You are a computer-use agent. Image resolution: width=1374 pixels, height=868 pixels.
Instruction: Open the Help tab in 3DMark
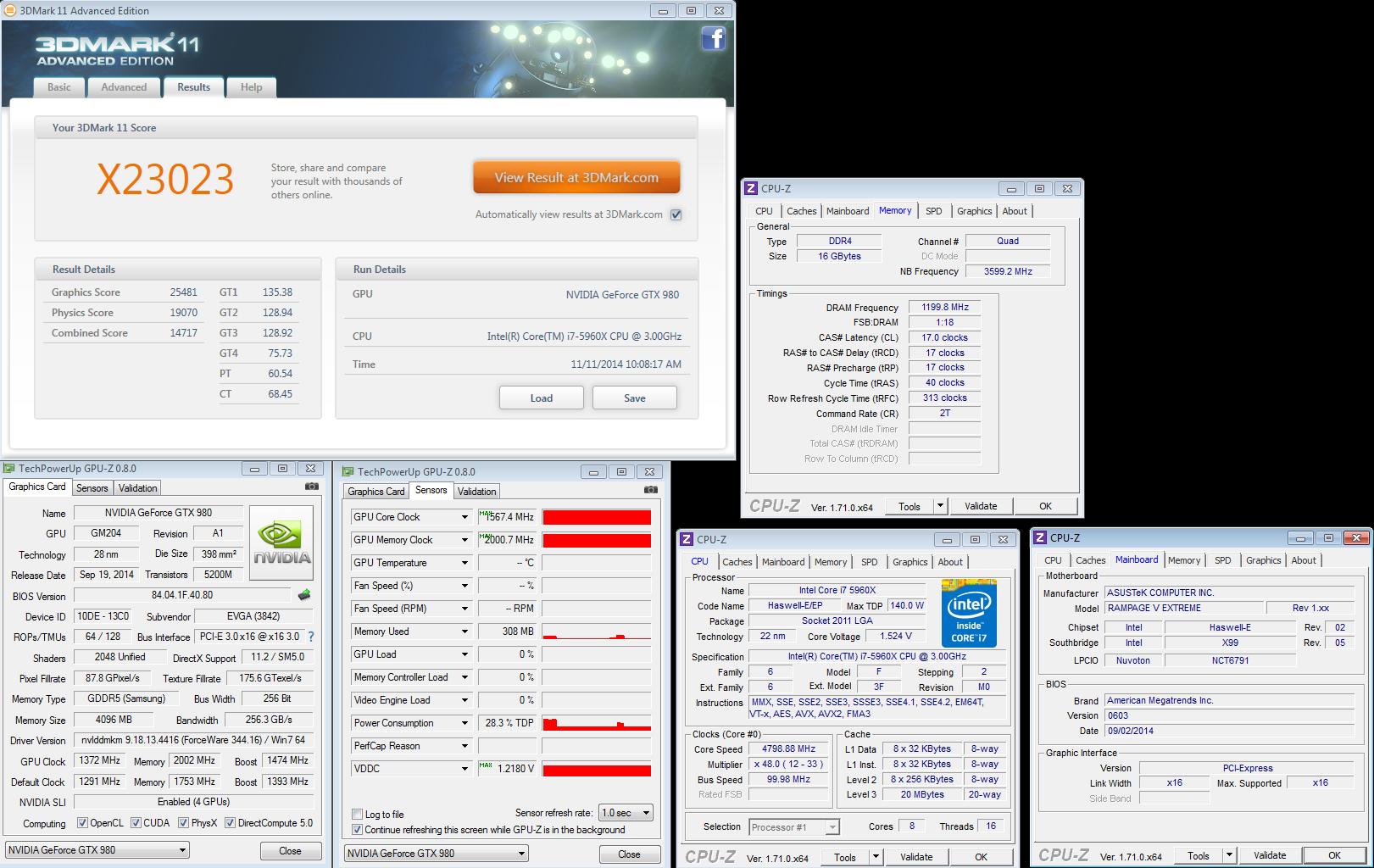click(251, 87)
